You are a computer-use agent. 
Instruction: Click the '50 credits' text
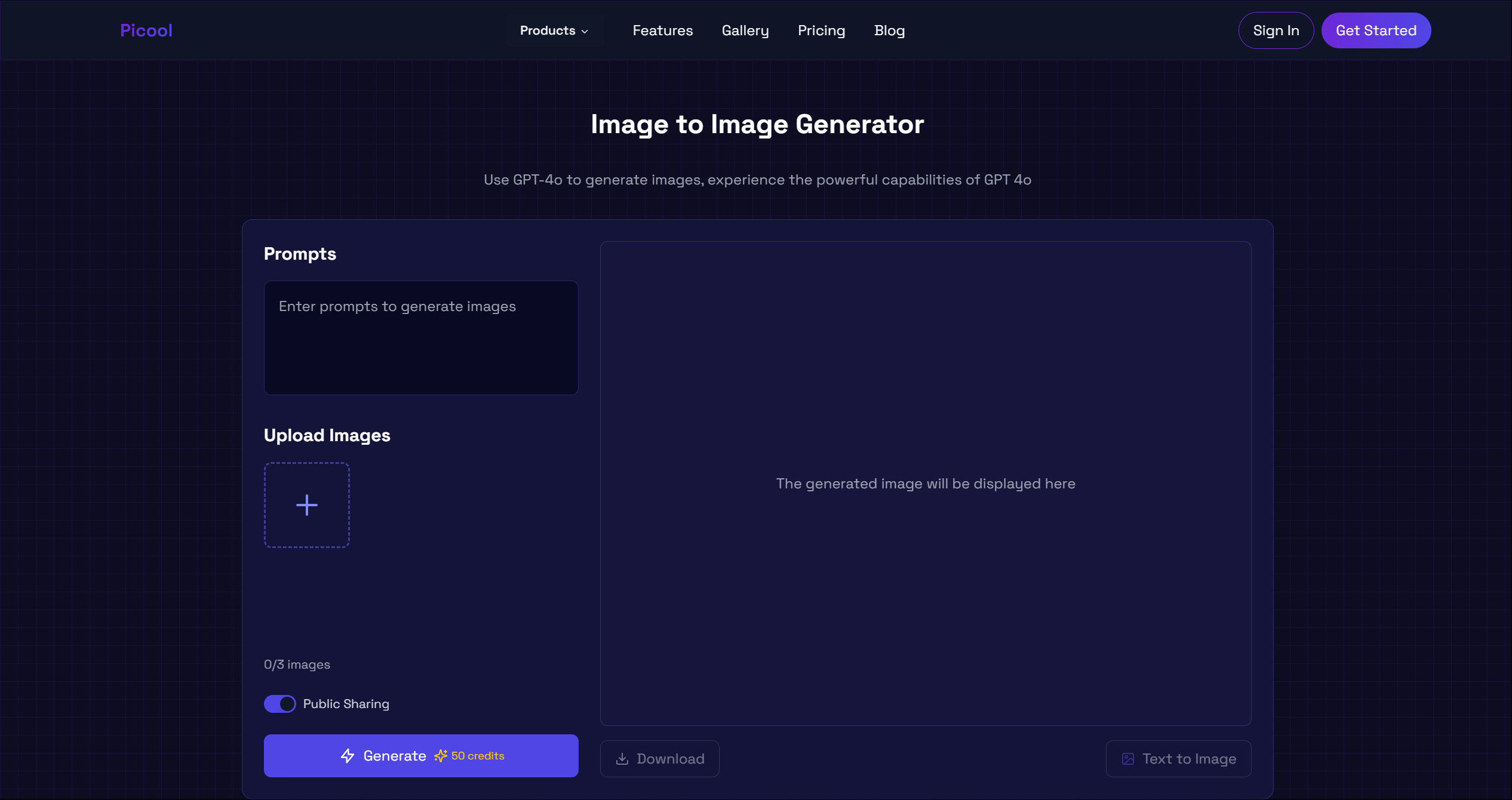pos(478,756)
